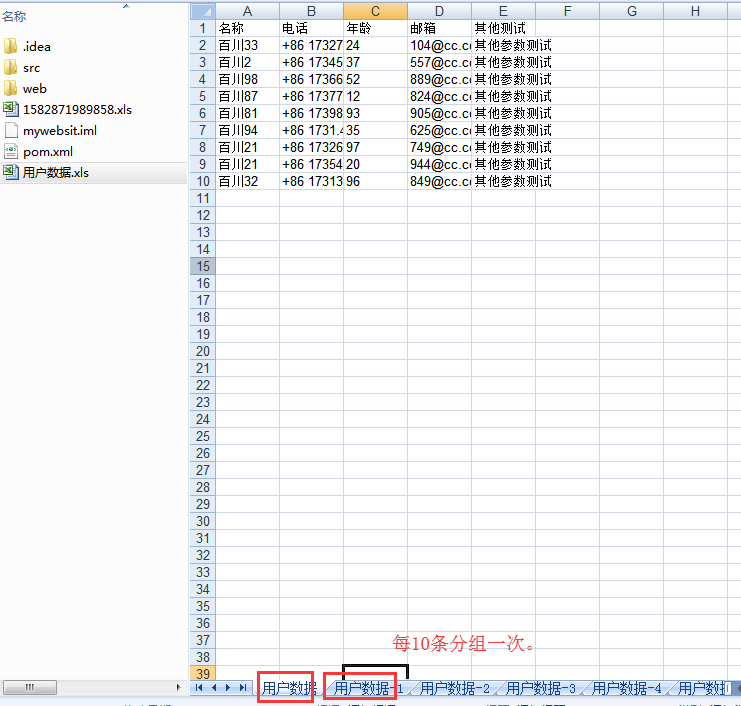Click age cell with value 52

(x=375, y=79)
